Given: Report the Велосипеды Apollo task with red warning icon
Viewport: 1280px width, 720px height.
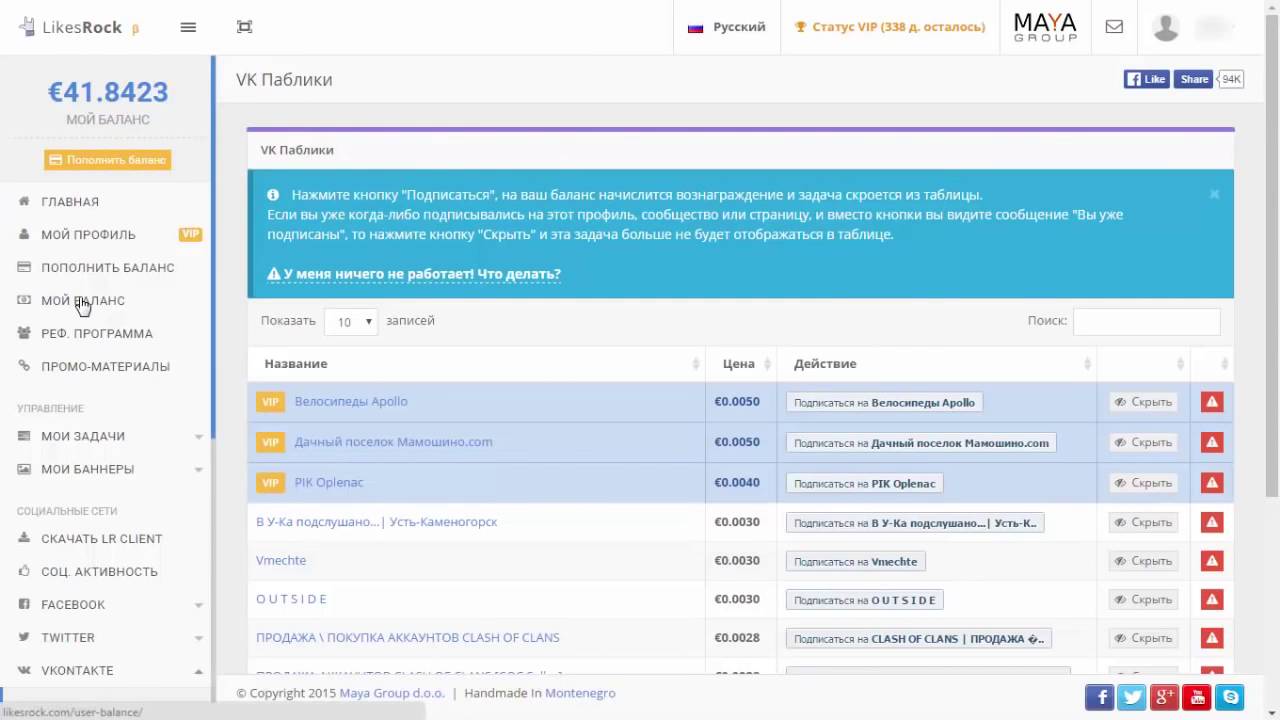Looking at the screenshot, I should pos(1212,402).
